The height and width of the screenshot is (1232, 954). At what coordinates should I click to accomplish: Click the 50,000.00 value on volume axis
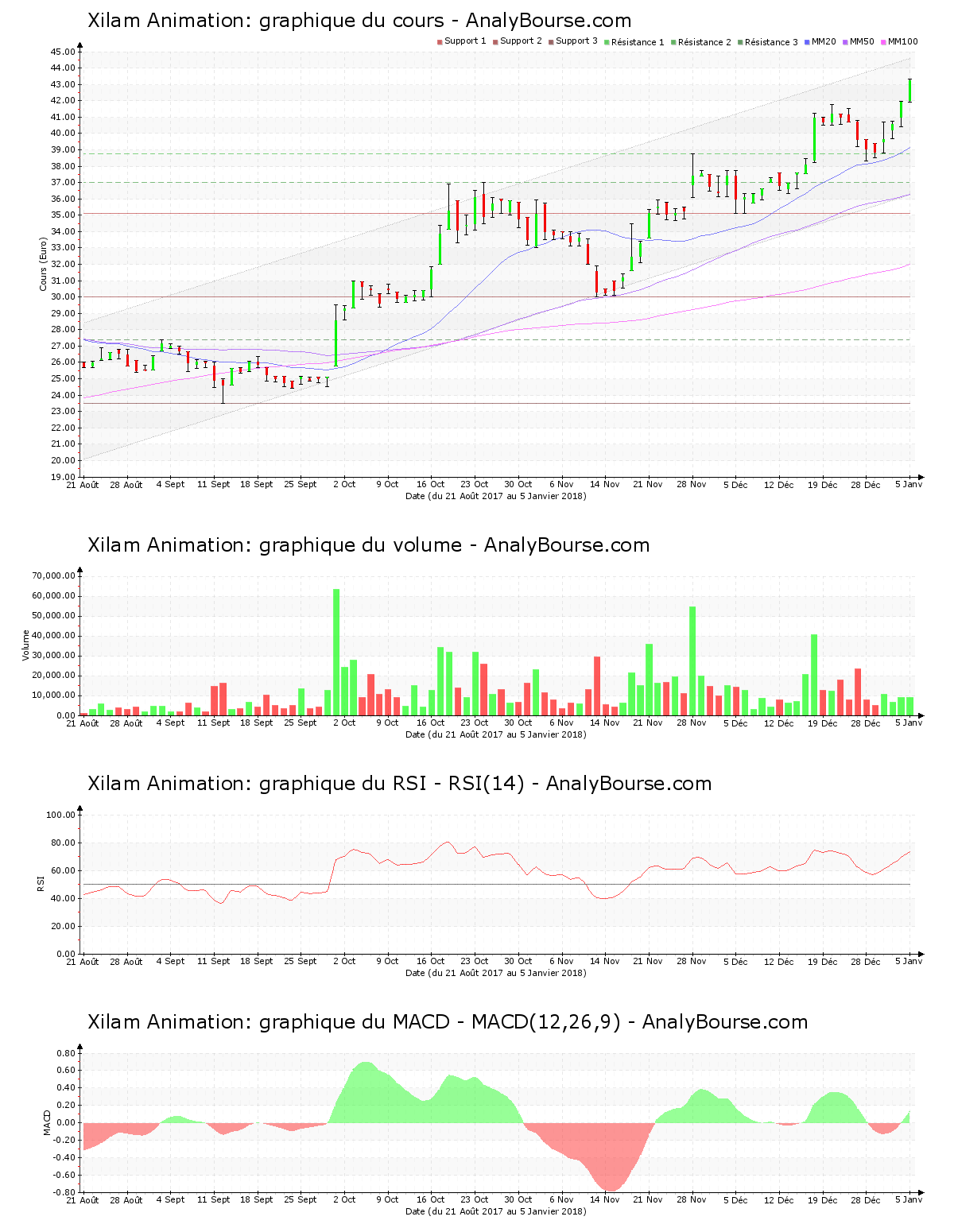tap(54, 616)
